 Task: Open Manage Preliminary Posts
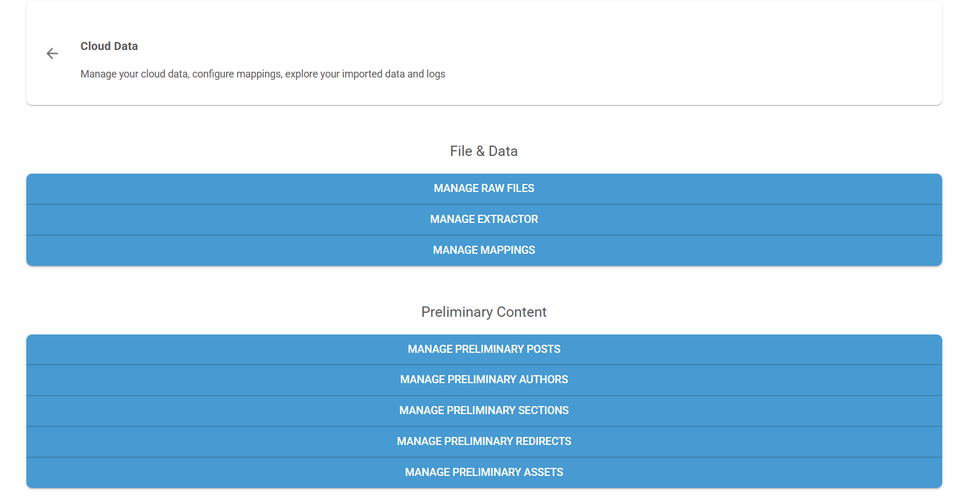[484, 350]
